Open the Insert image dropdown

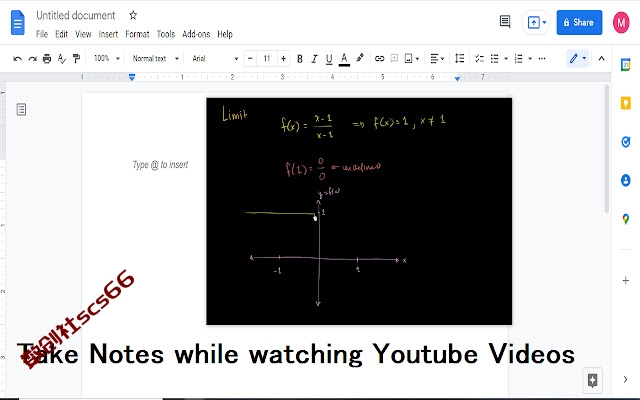point(411,59)
